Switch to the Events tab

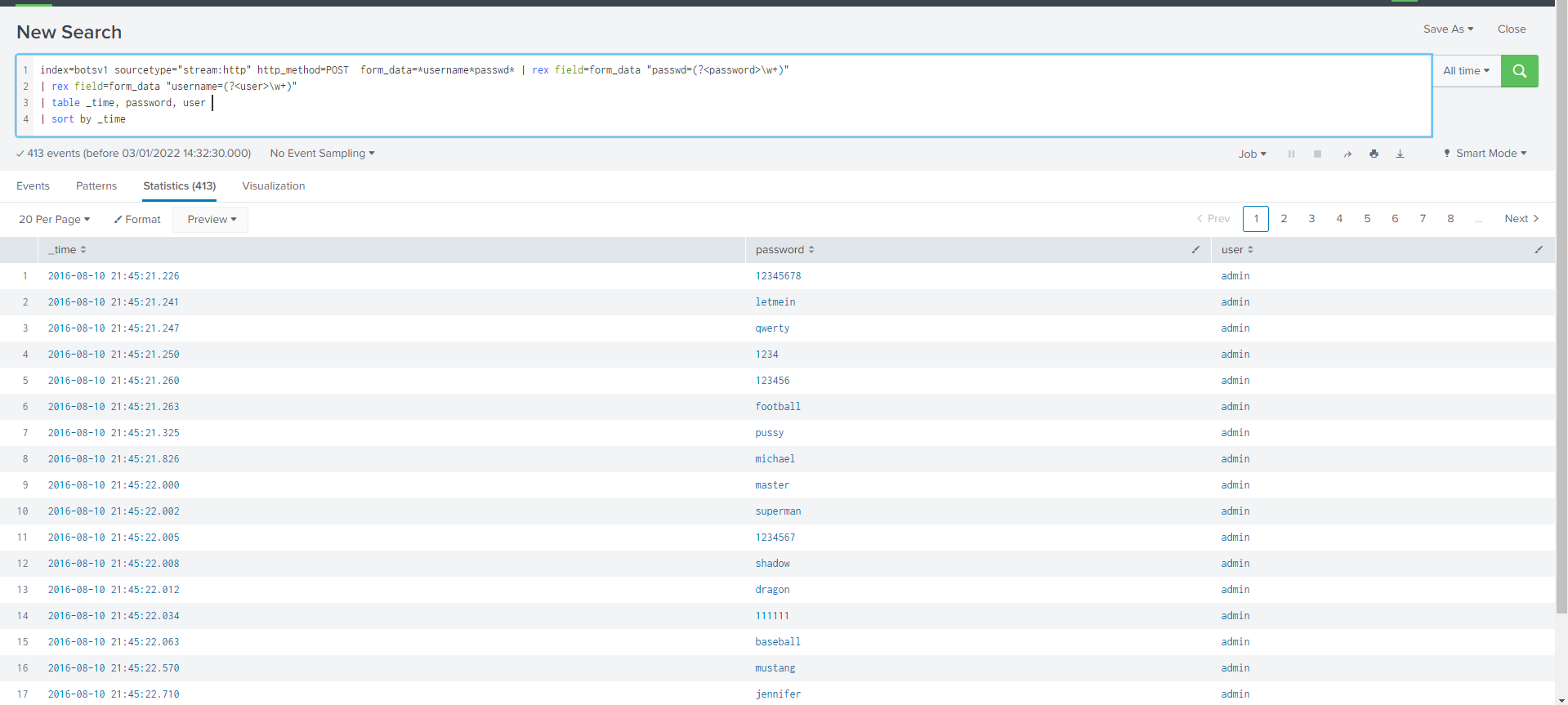point(33,186)
